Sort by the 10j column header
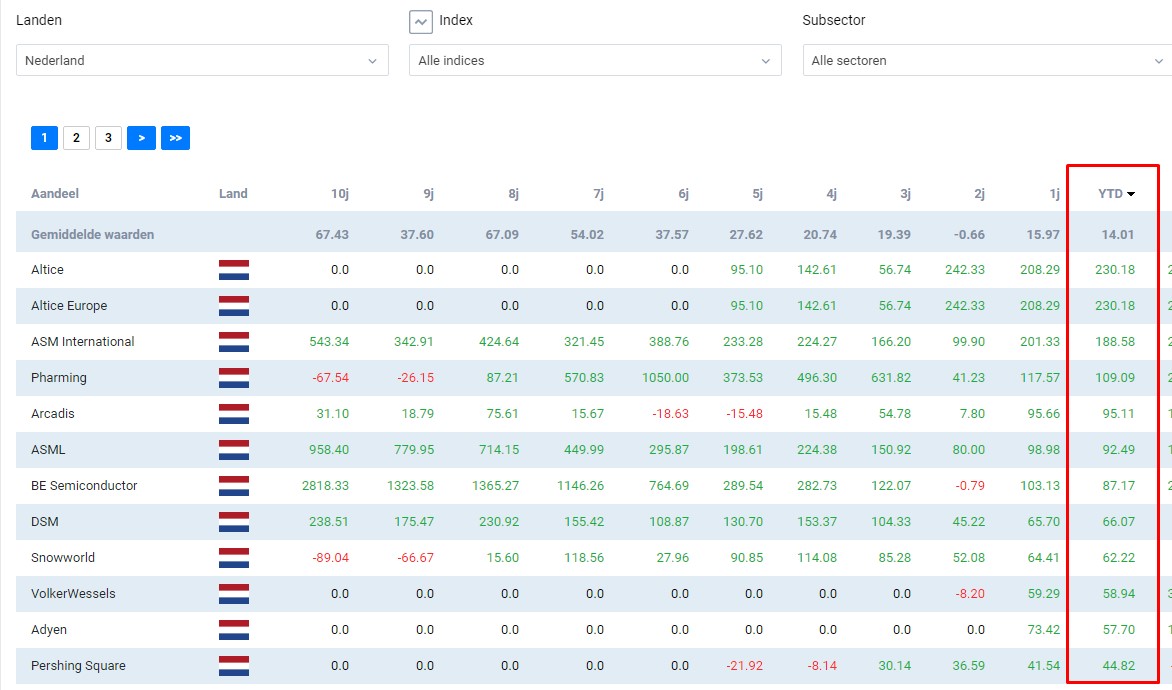The height and width of the screenshot is (690, 1172). click(340, 194)
